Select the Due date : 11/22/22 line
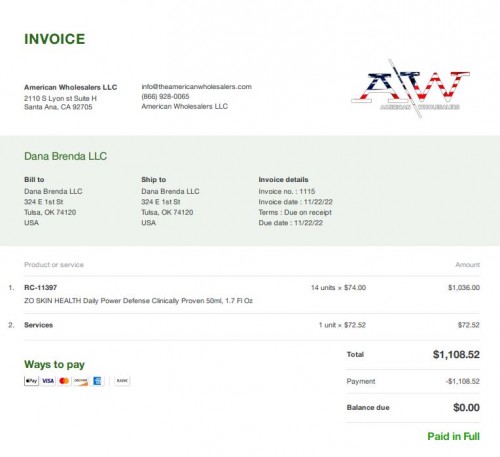Screen dimensions: 500x457 [290, 223]
